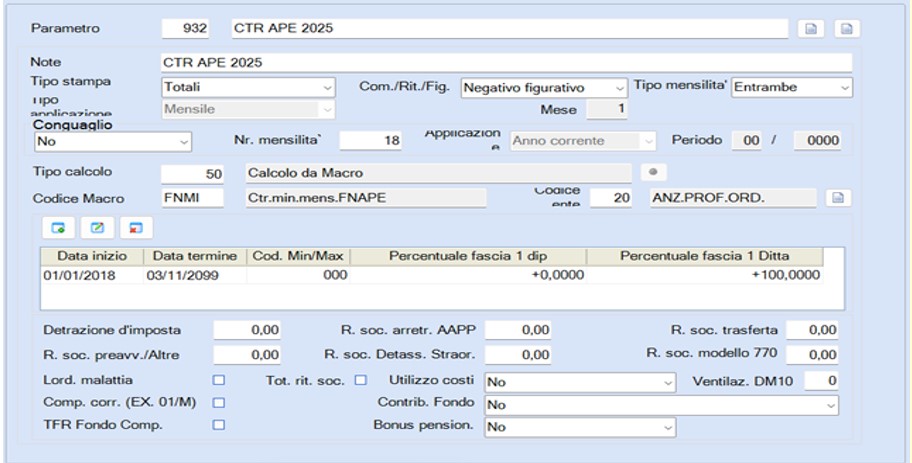Click the Tipo calcolo field showing 50
Image resolution: width=912 pixels, height=463 pixels.
point(192,173)
